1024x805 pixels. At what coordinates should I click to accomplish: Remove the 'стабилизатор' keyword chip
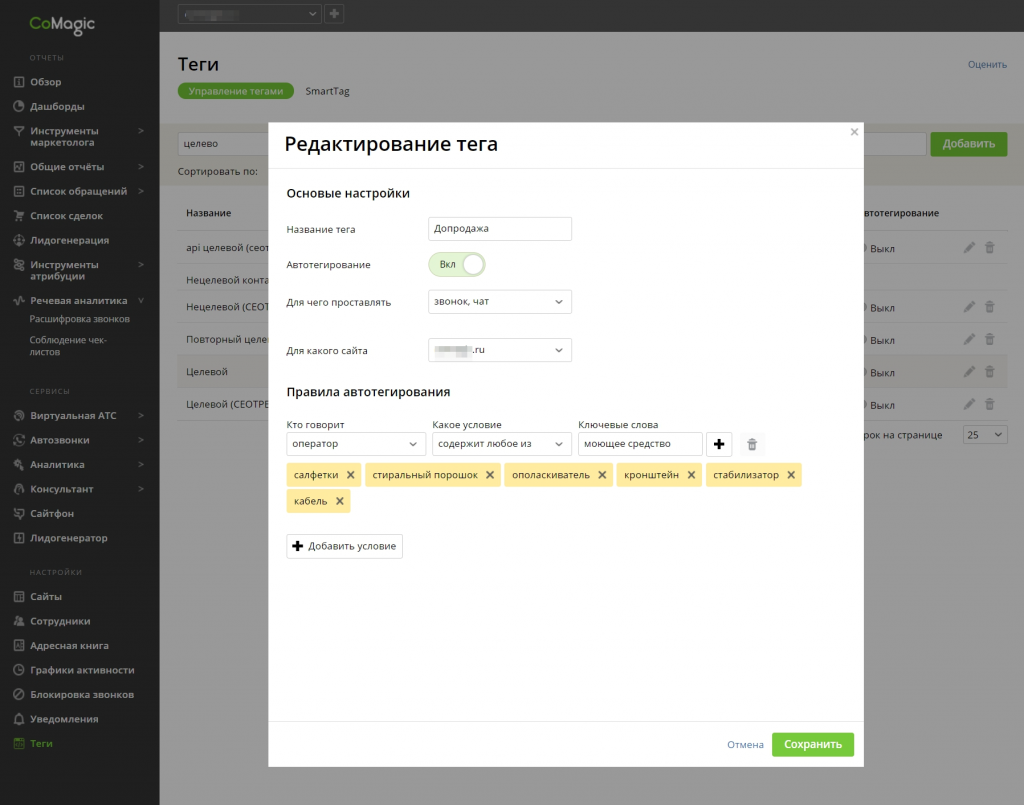point(791,475)
